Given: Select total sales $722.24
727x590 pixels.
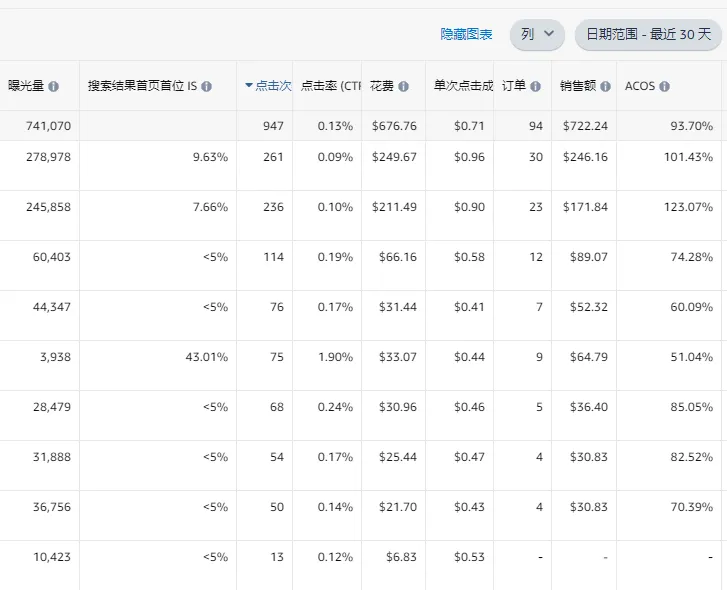Looking at the screenshot, I should [586, 126].
